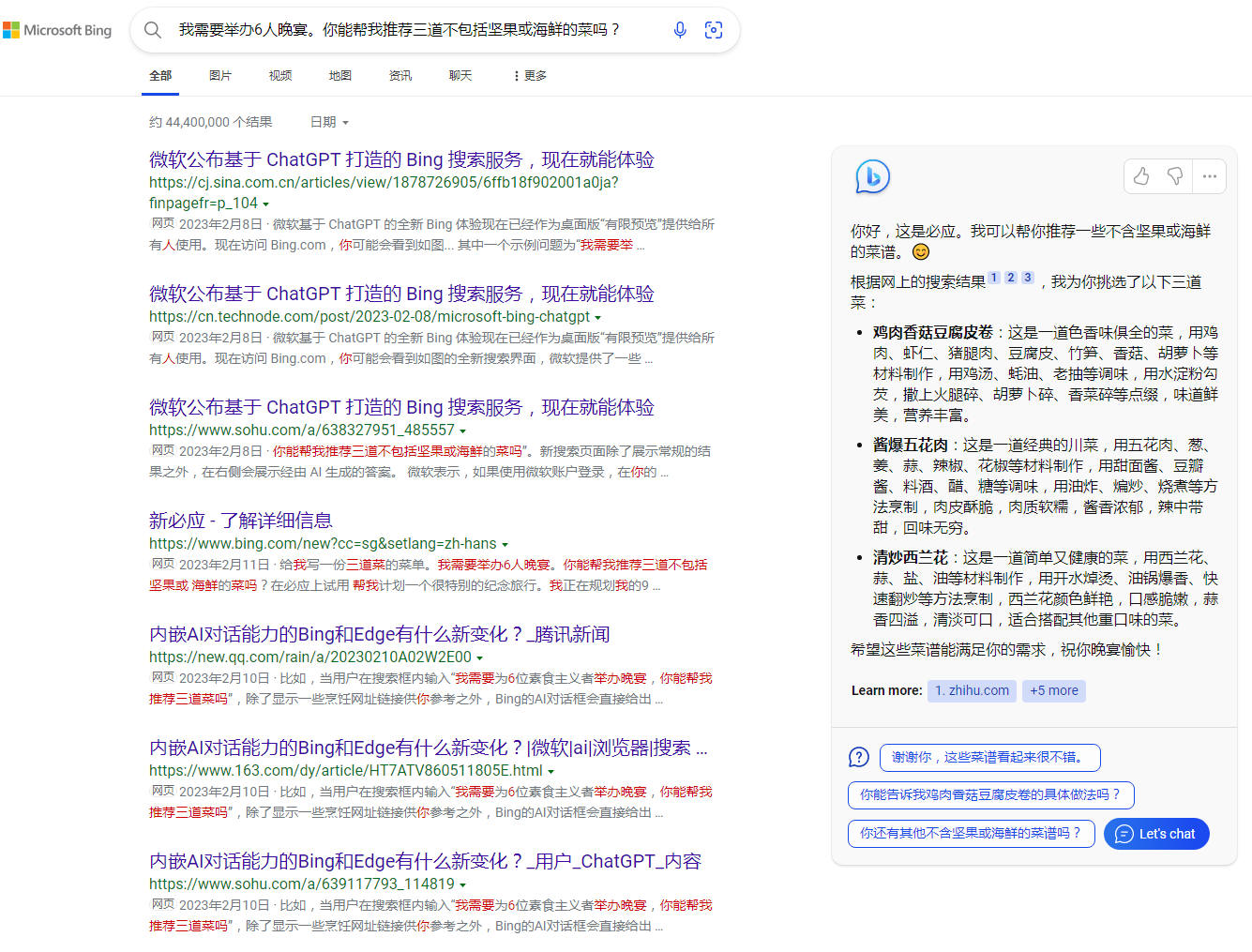The height and width of the screenshot is (952, 1252).
Task: Expand arrow next to 163.com URL
Action: [x=551, y=772]
